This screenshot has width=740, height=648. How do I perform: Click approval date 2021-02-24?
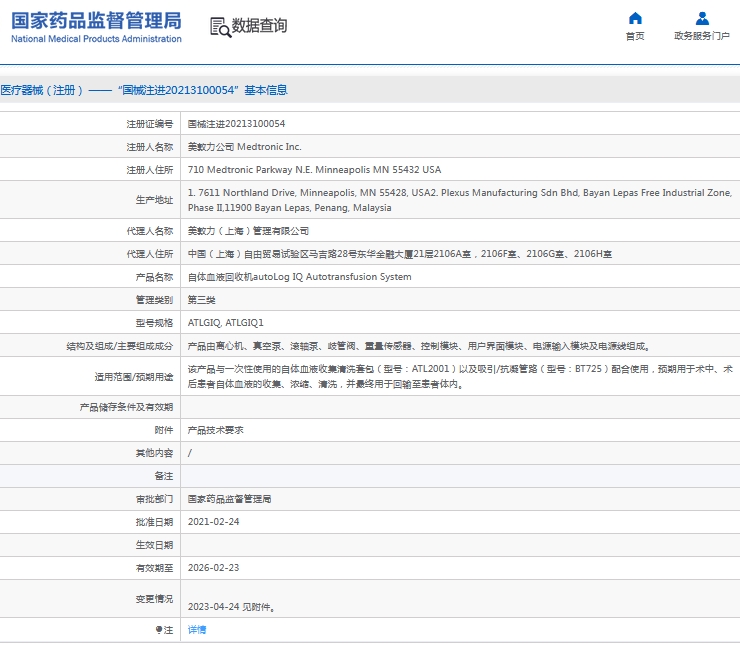coord(214,522)
